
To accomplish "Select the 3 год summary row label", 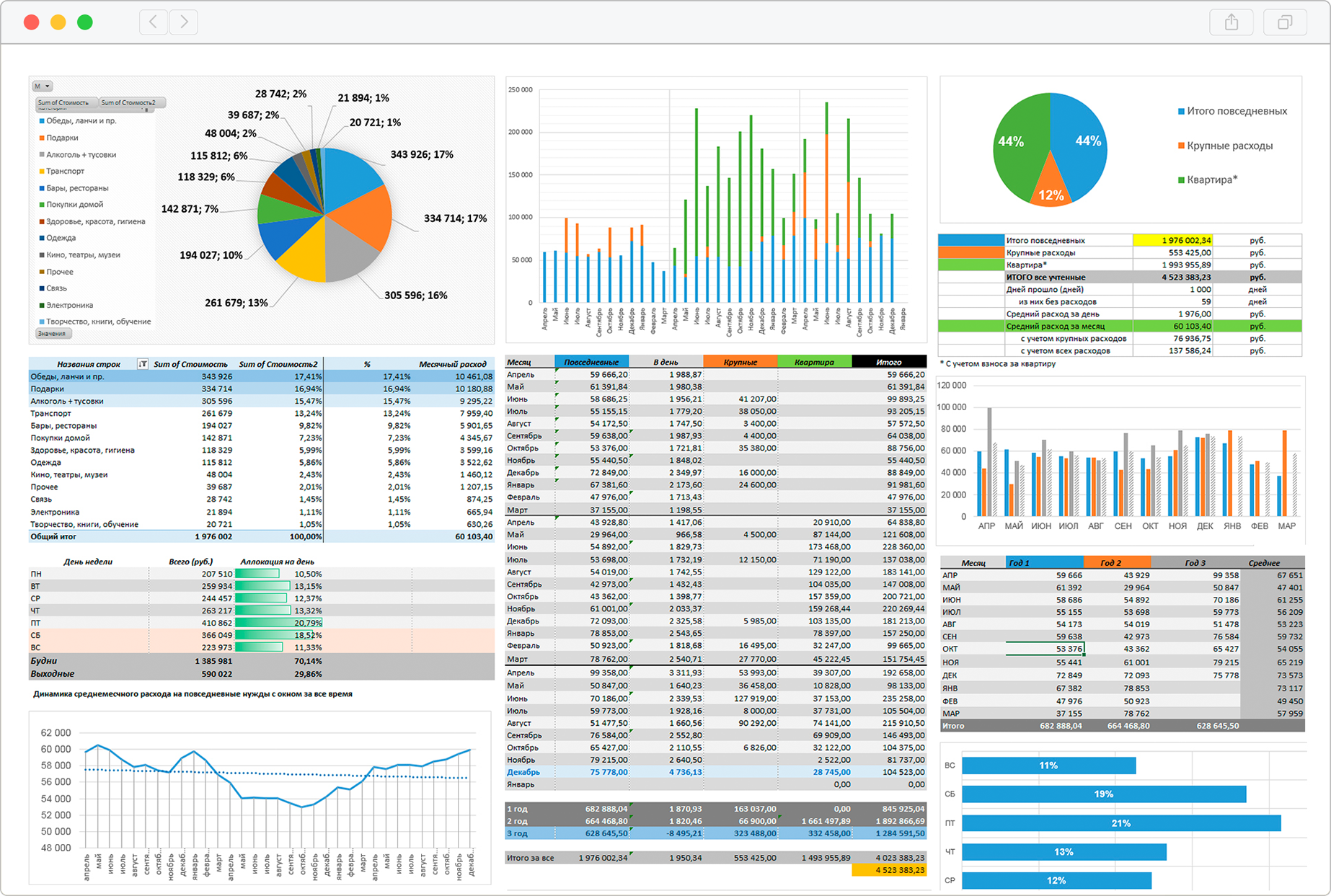I will click(x=517, y=833).
